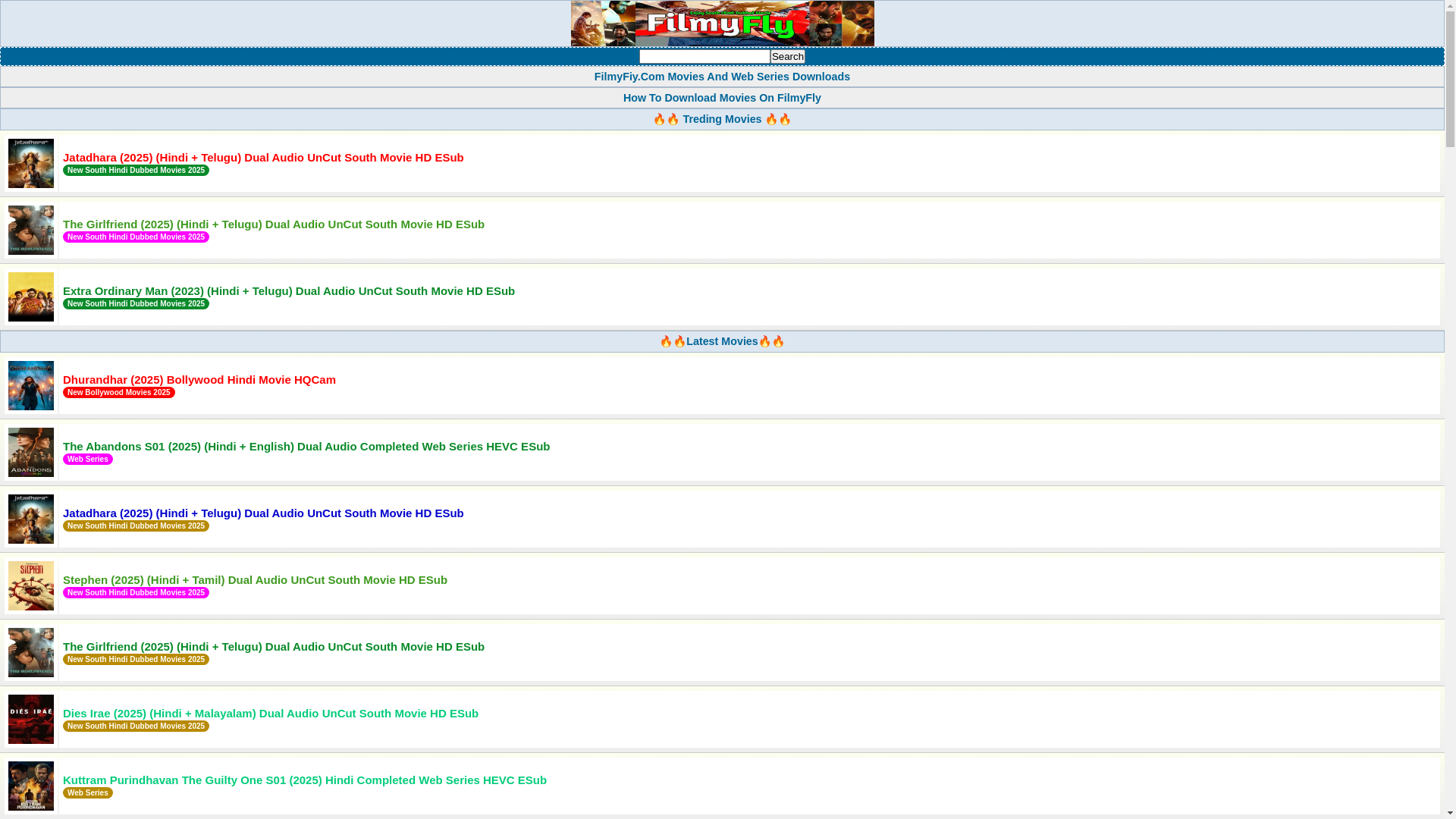Open Kuttram Purindhavan The Guilty One S01 link
Screen dimensions: 1456x819
(305, 780)
